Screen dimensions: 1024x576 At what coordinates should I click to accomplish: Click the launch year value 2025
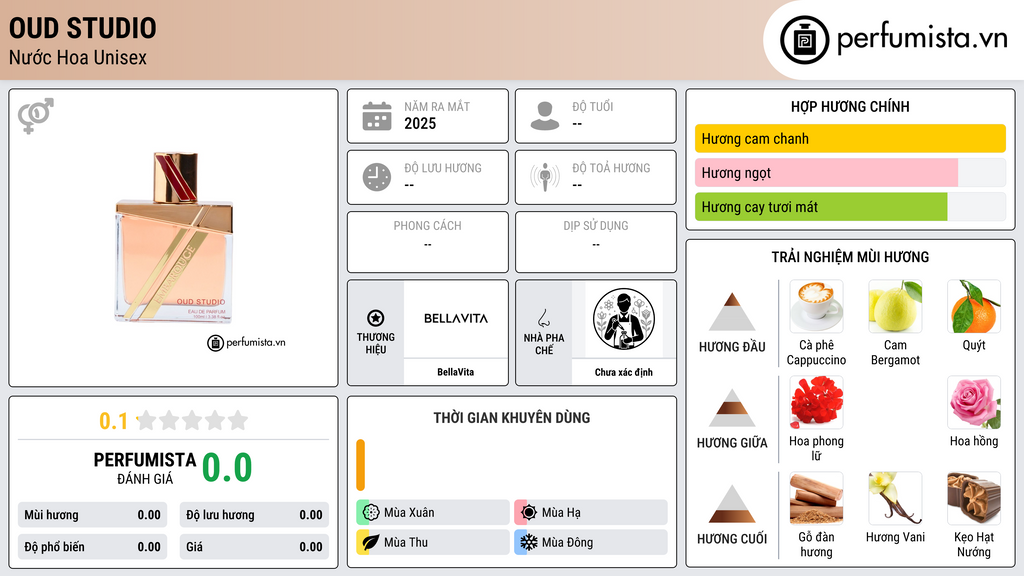point(420,123)
